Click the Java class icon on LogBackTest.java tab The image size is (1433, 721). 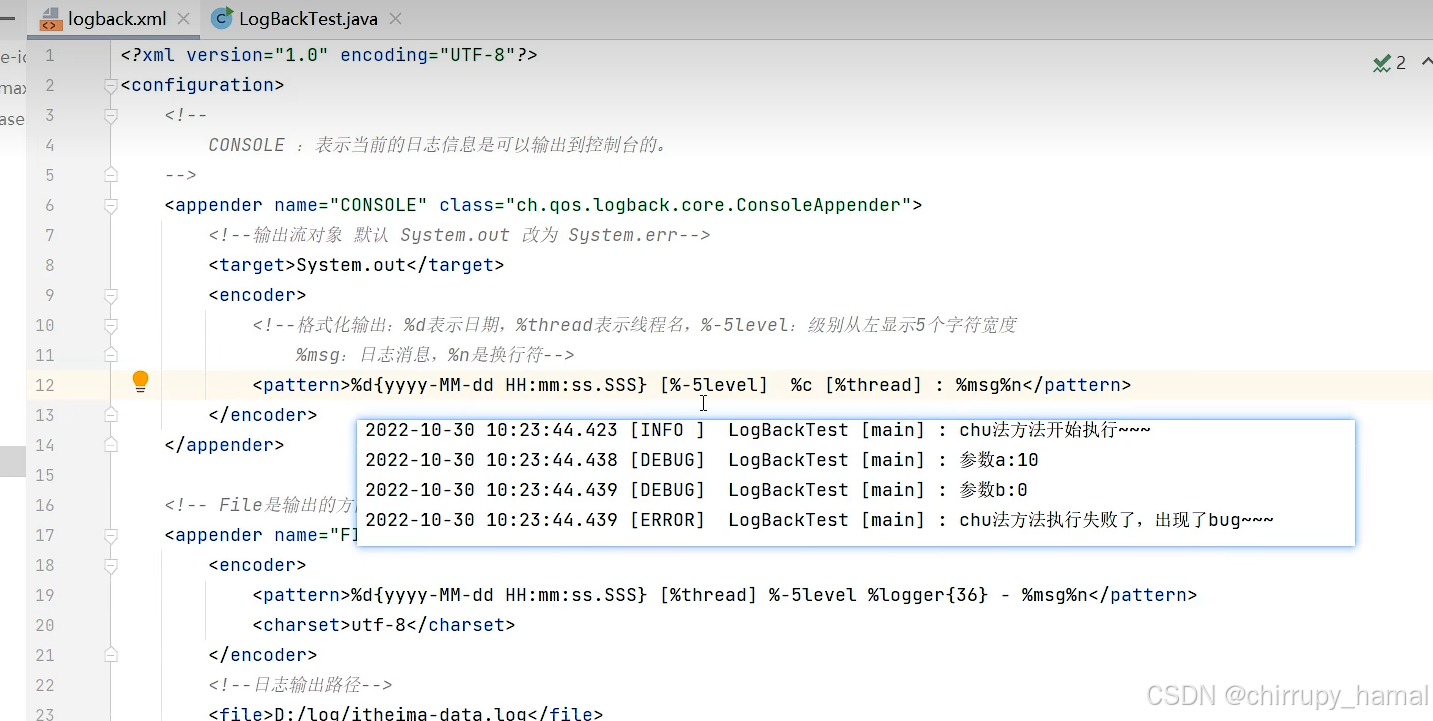pyautogui.click(x=222, y=19)
